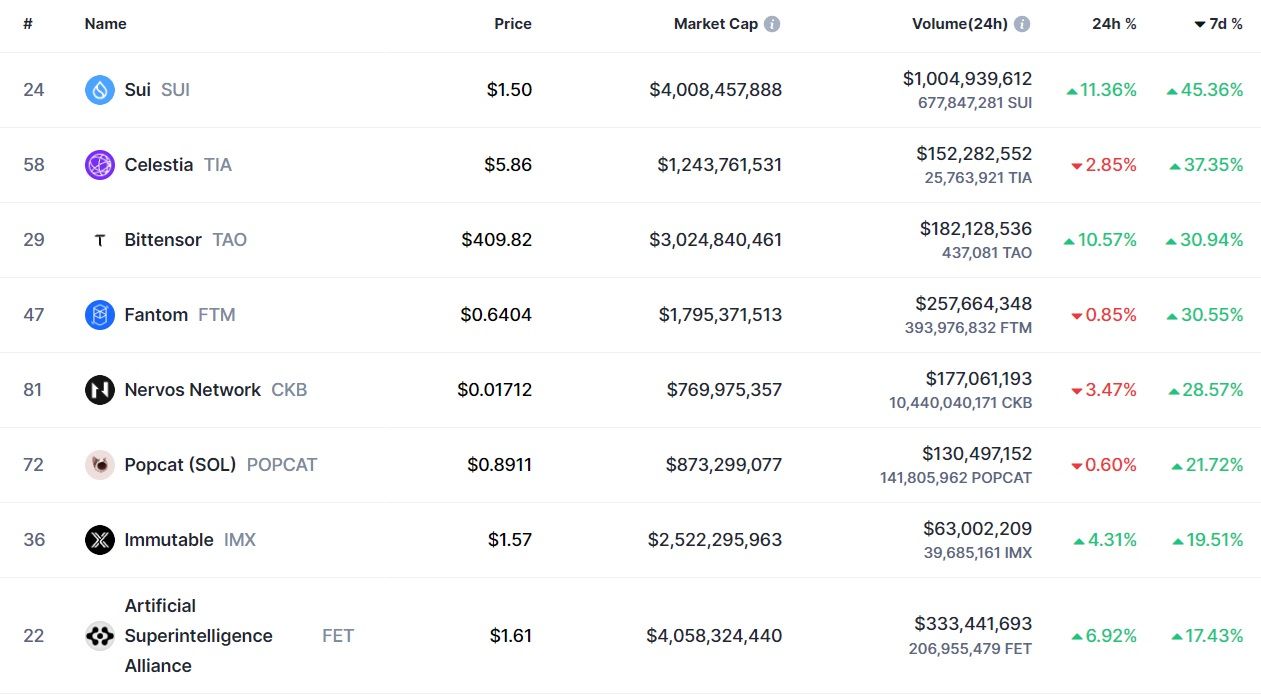
Task: Sort by the 24h % header
Action: [1114, 24]
